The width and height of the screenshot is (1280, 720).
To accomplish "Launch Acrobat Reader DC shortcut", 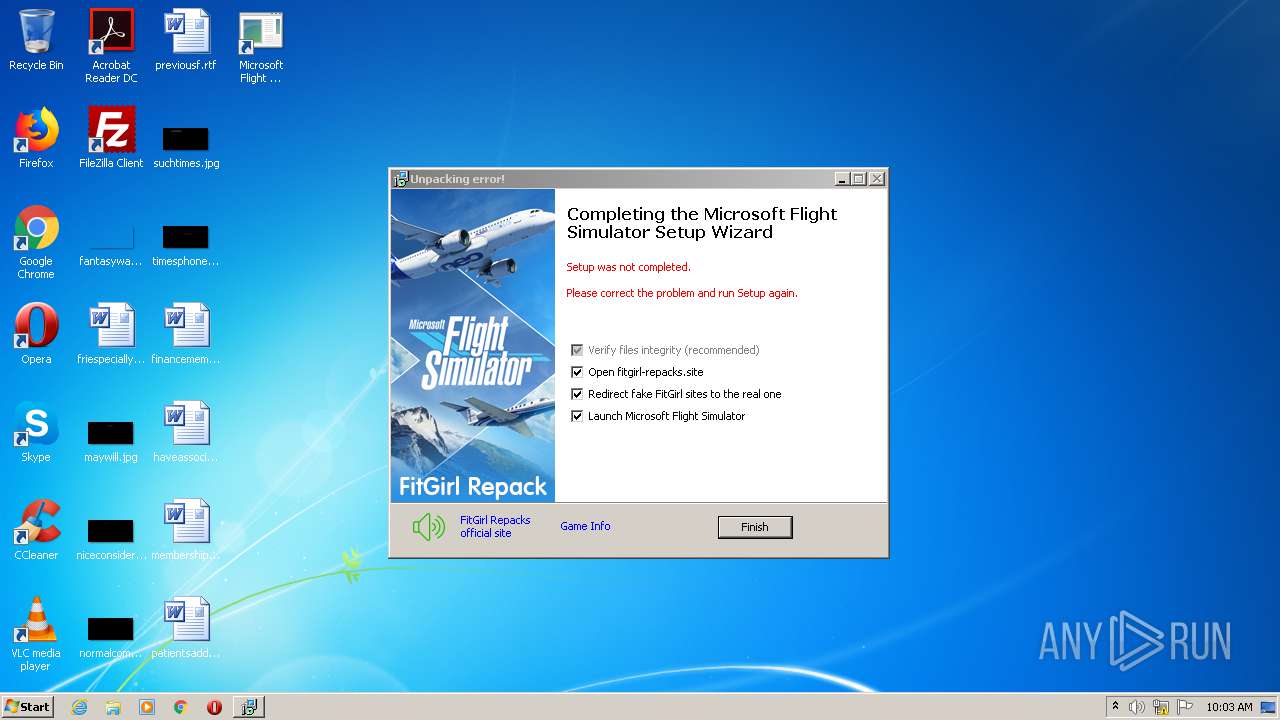I will 111,46.
